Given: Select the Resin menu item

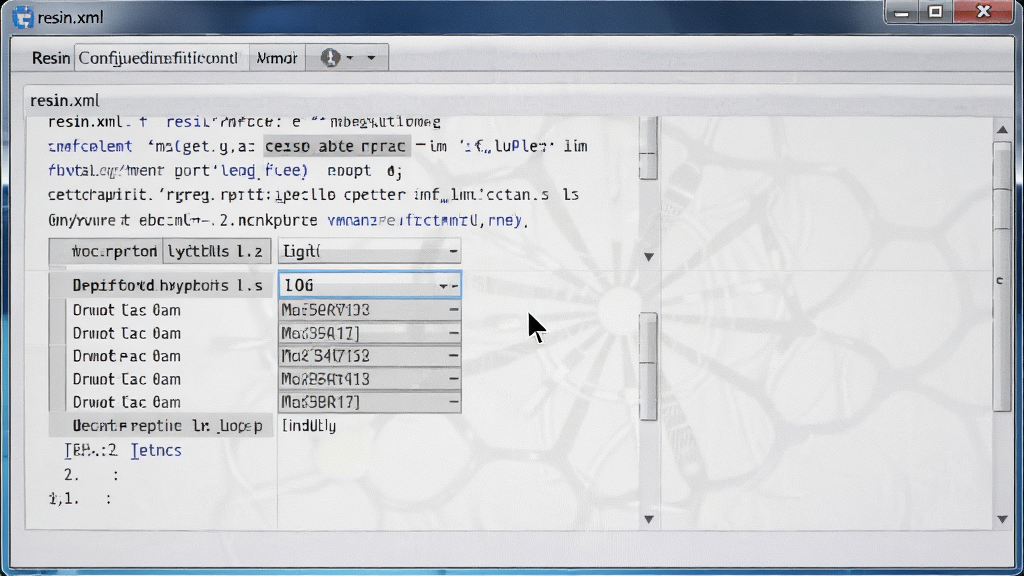Looking at the screenshot, I should tap(50, 58).
